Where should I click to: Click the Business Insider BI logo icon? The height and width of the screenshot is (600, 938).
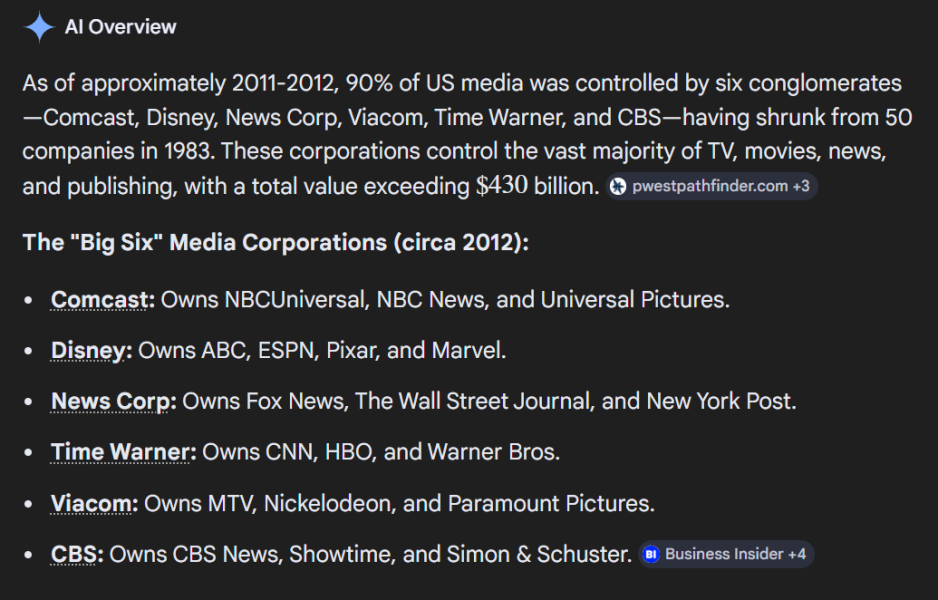pos(651,555)
